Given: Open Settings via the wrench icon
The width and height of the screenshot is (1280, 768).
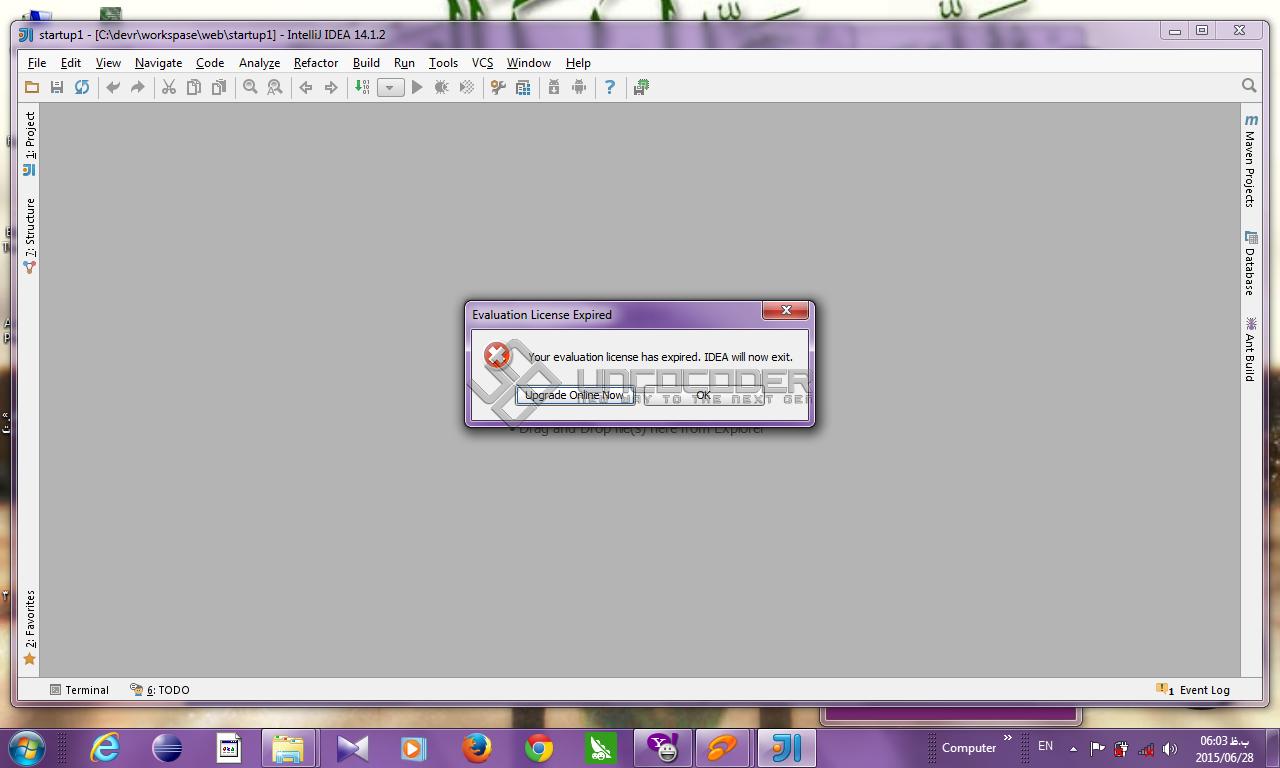Looking at the screenshot, I should click(x=498, y=88).
